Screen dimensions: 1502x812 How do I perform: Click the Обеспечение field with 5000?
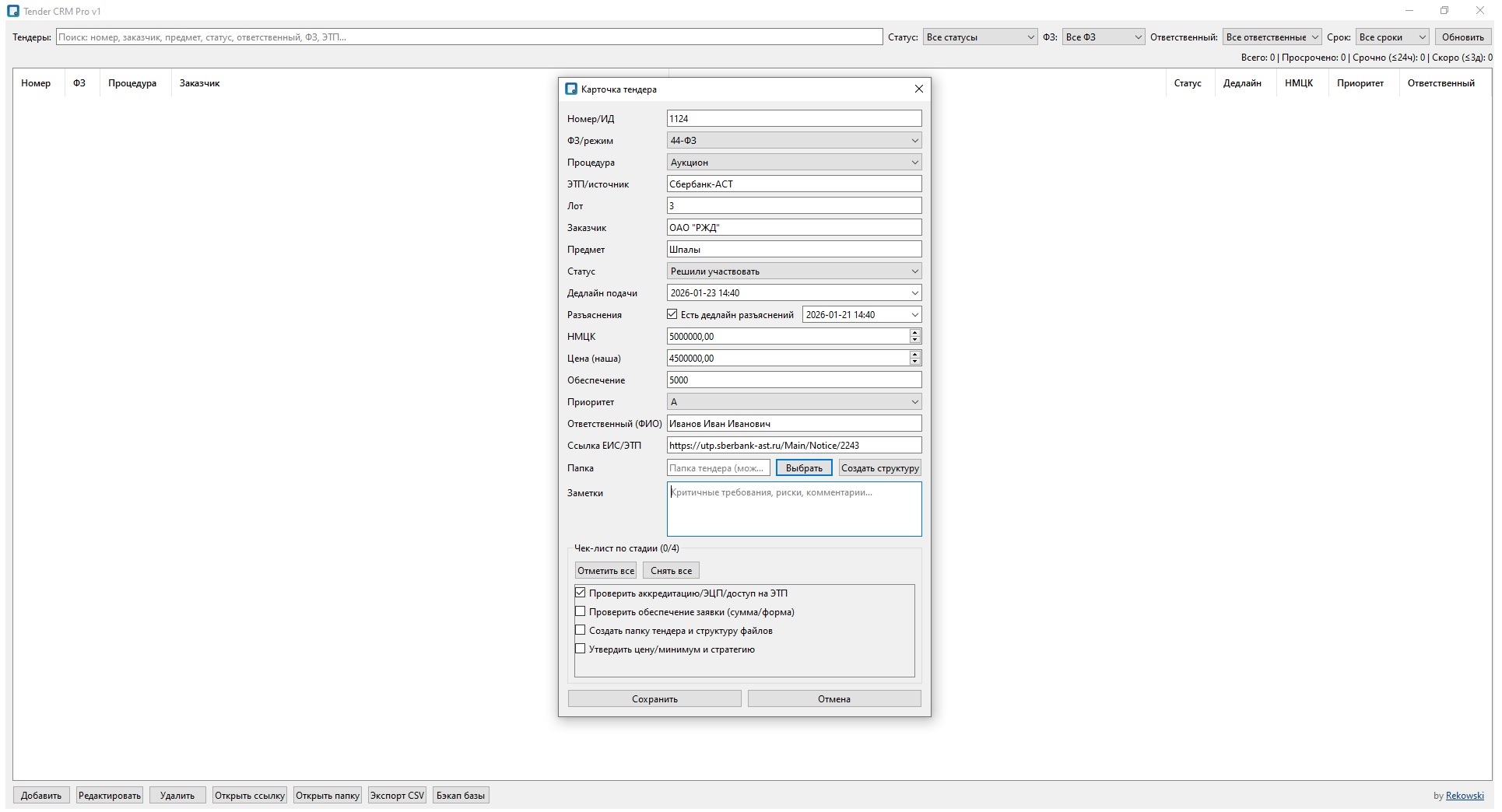click(x=795, y=380)
